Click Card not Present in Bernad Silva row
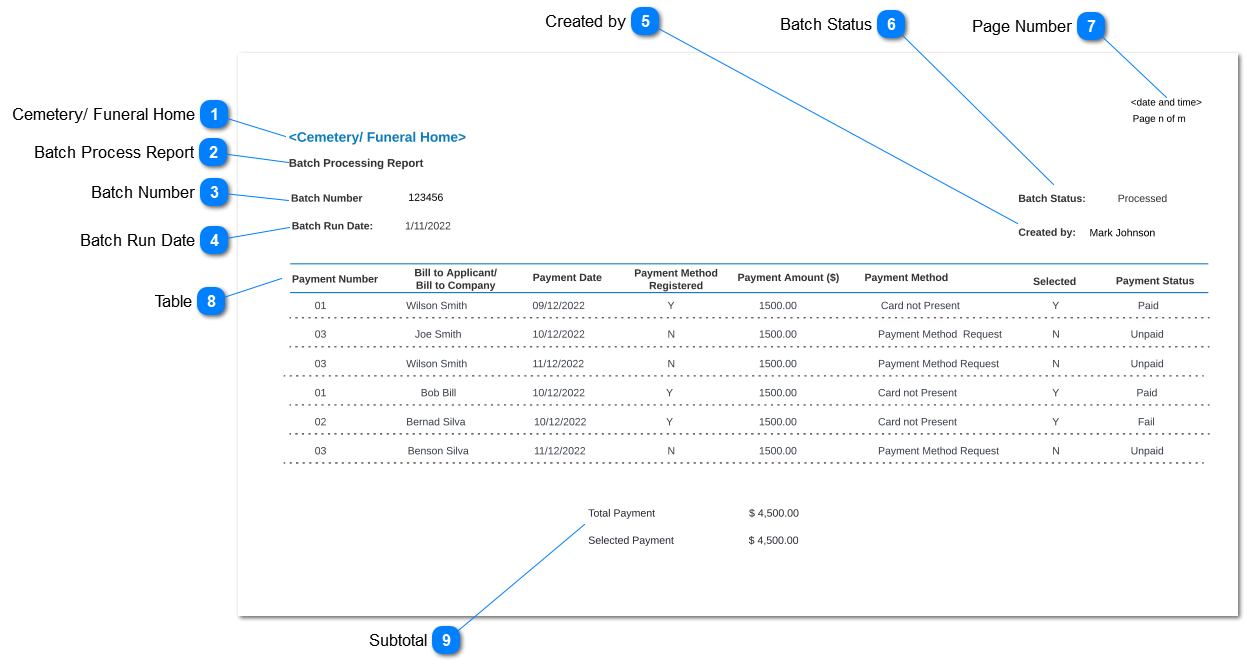 point(917,422)
